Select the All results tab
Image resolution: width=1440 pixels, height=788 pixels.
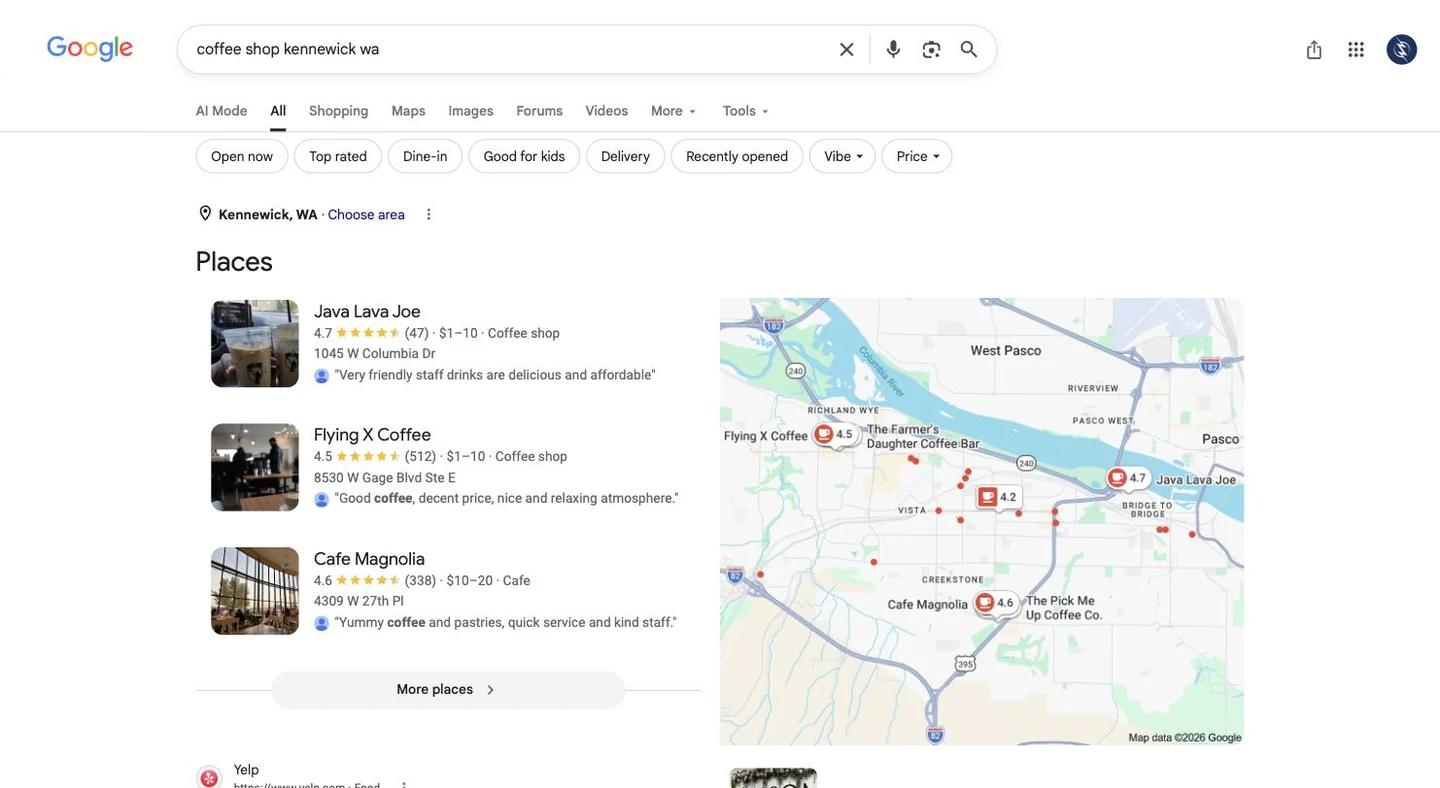pyautogui.click(x=278, y=111)
